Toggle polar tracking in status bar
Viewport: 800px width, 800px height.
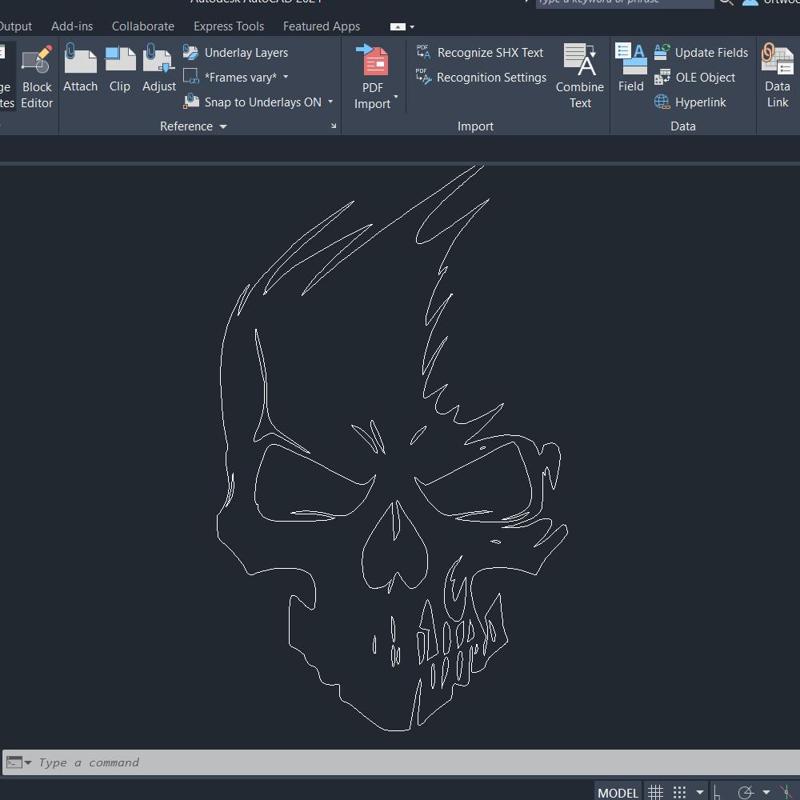745,792
